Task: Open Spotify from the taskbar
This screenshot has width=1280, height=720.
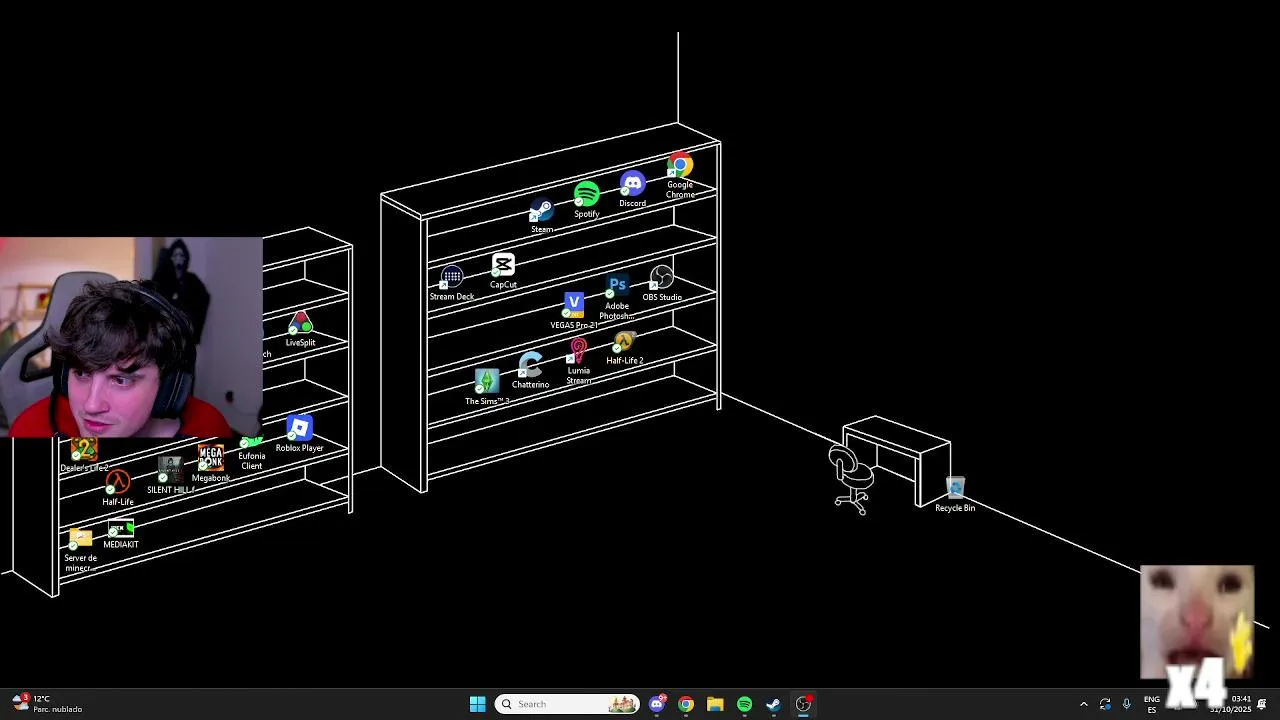Action: pyautogui.click(x=744, y=704)
